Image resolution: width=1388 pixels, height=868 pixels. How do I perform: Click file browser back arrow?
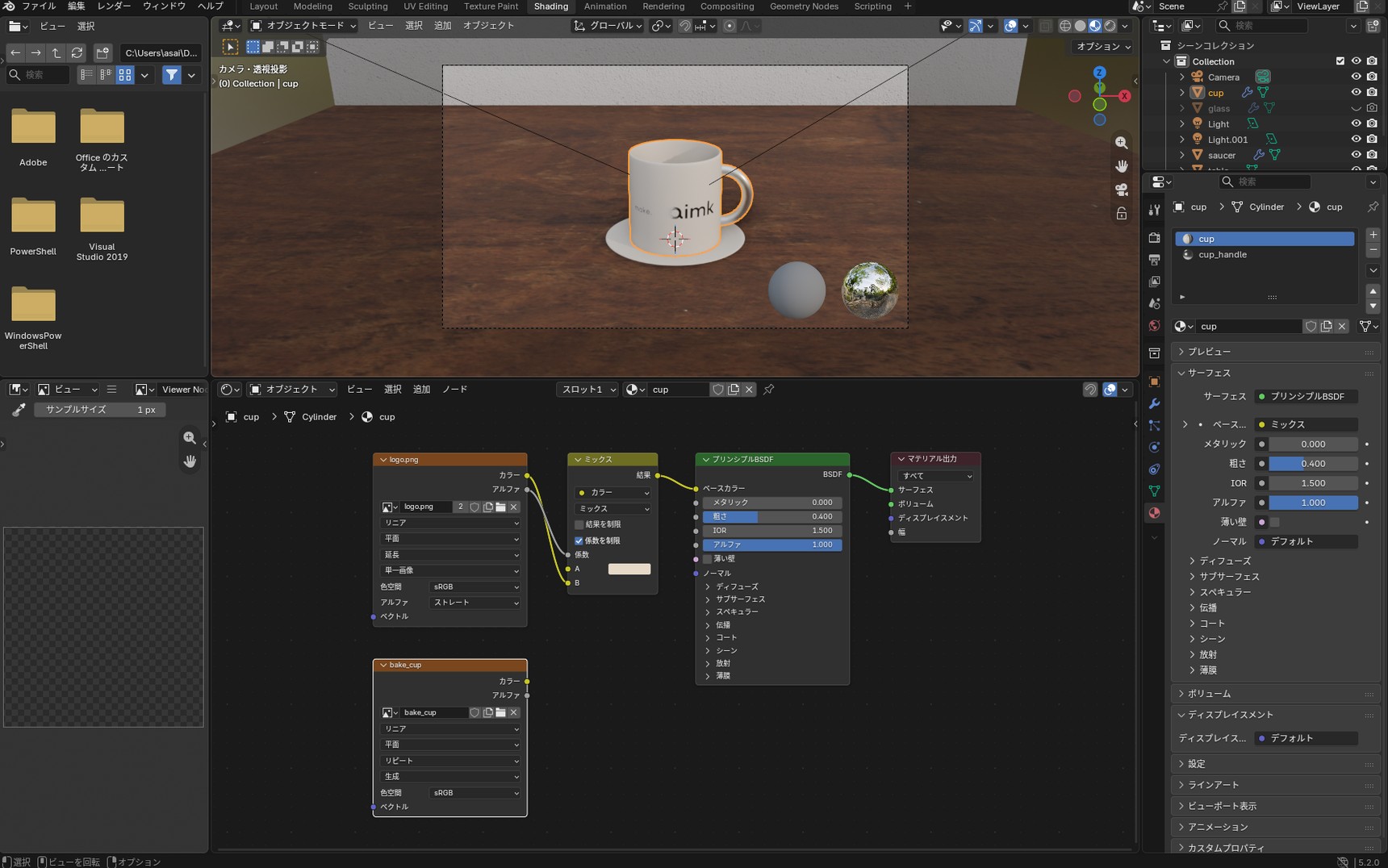[15, 52]
